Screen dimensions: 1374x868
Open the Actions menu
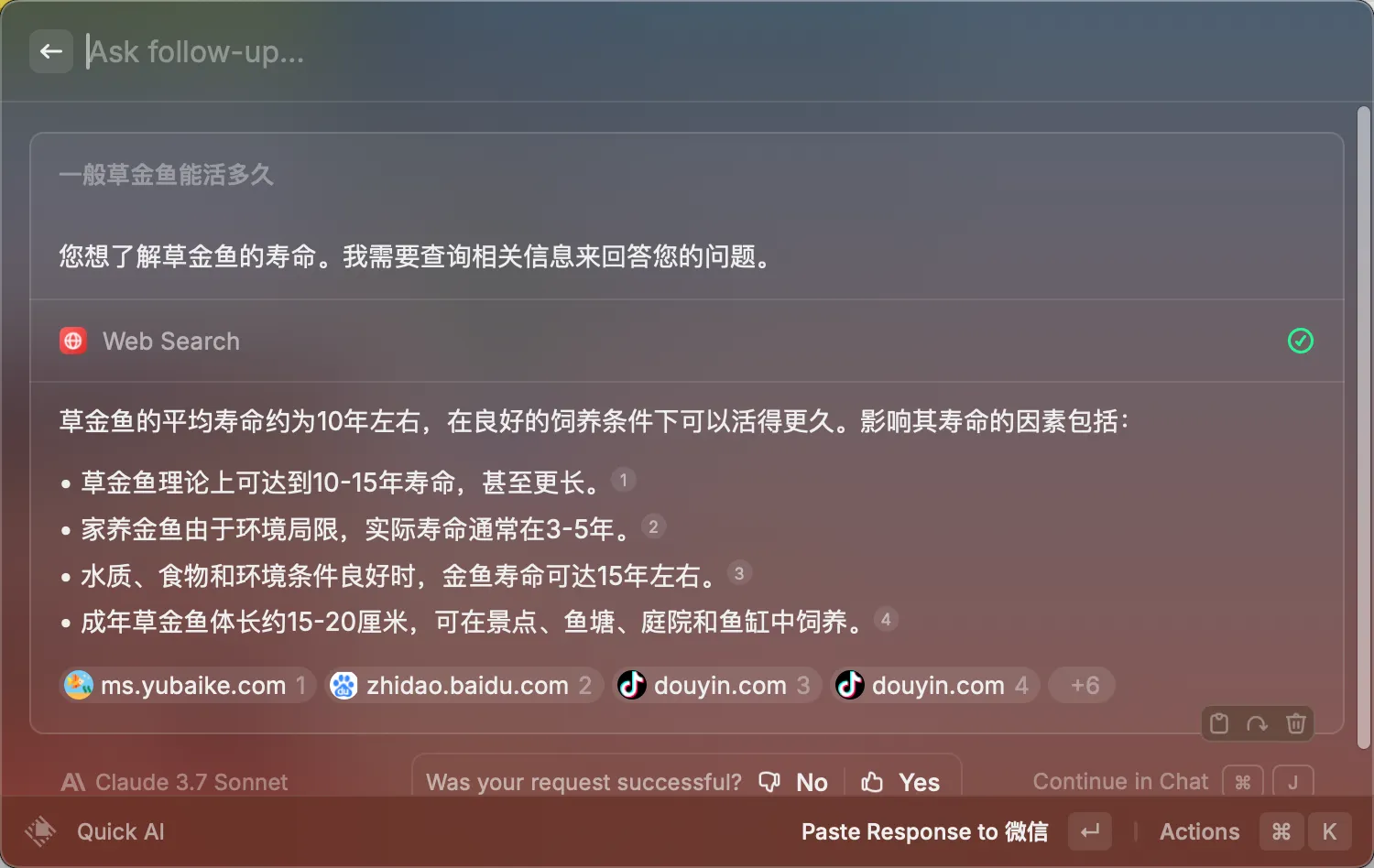pos(1199,831)
